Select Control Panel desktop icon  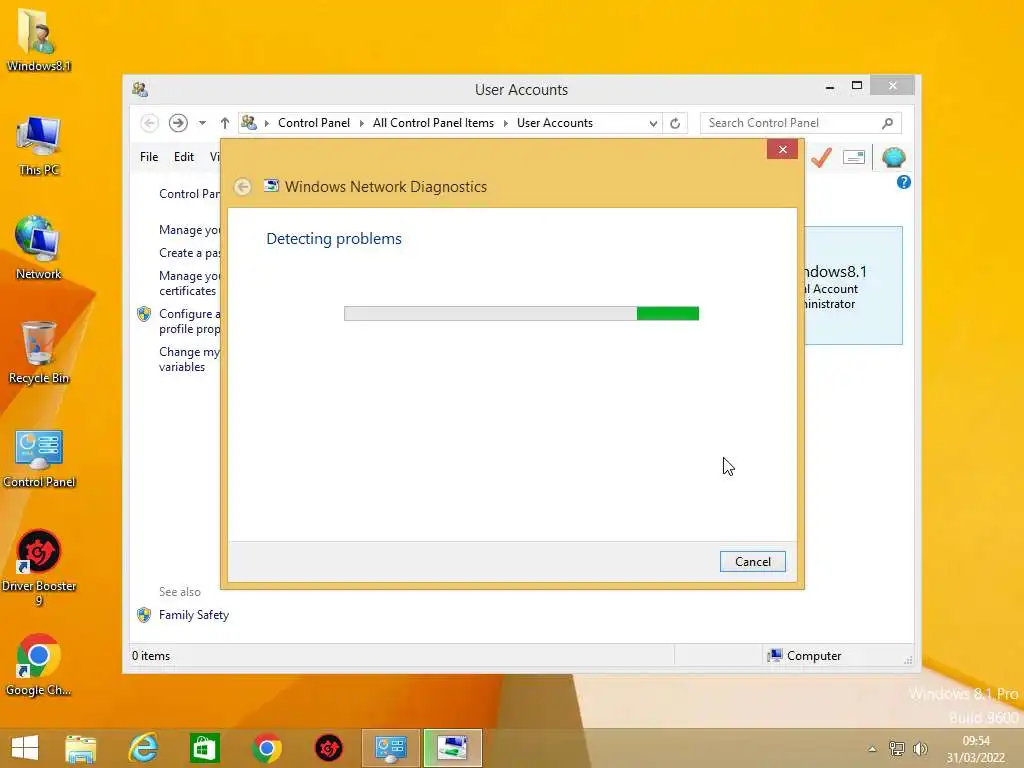tap(39, 458)
